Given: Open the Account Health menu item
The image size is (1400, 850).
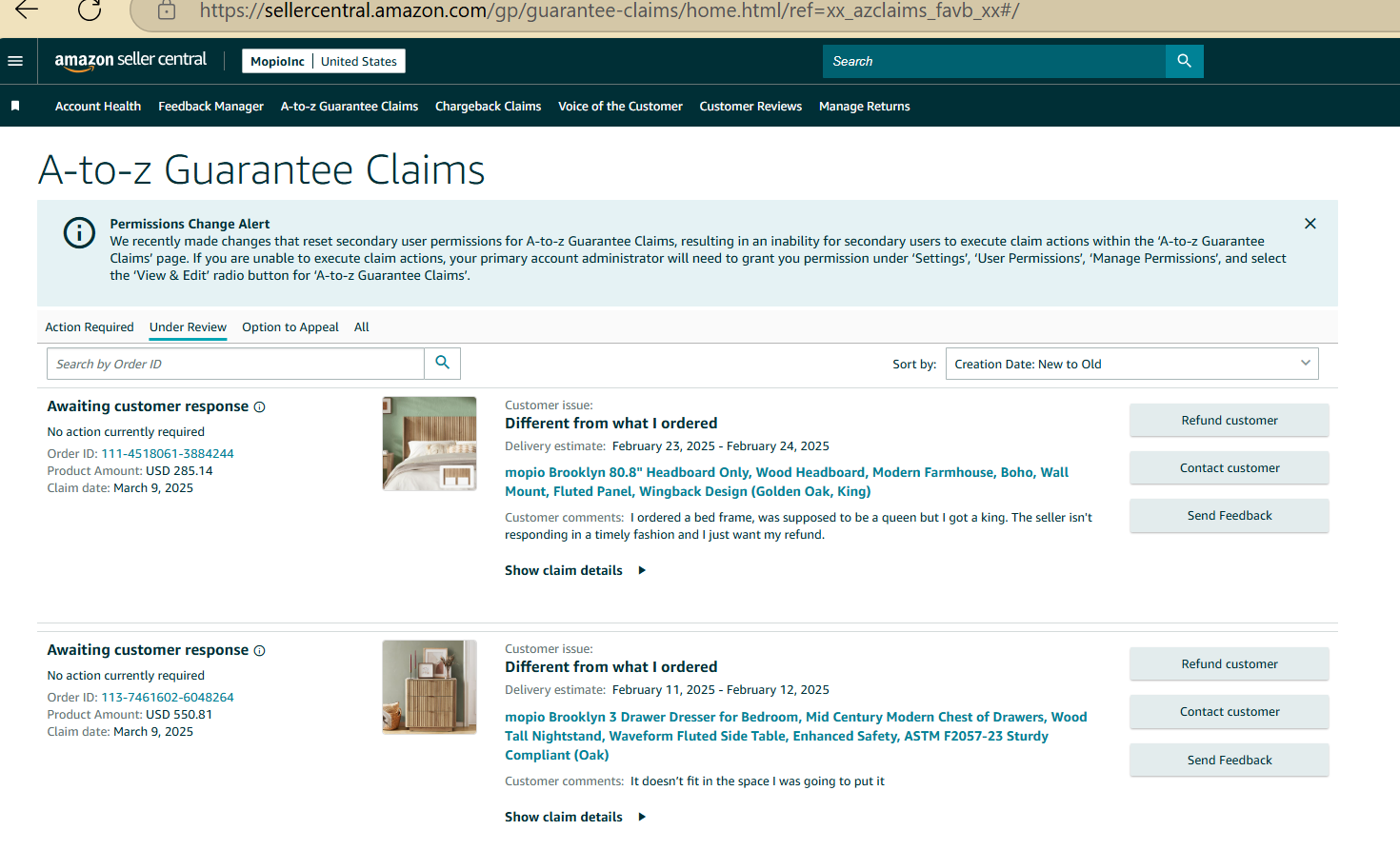Looking at the screenshot, I should 98,107.
